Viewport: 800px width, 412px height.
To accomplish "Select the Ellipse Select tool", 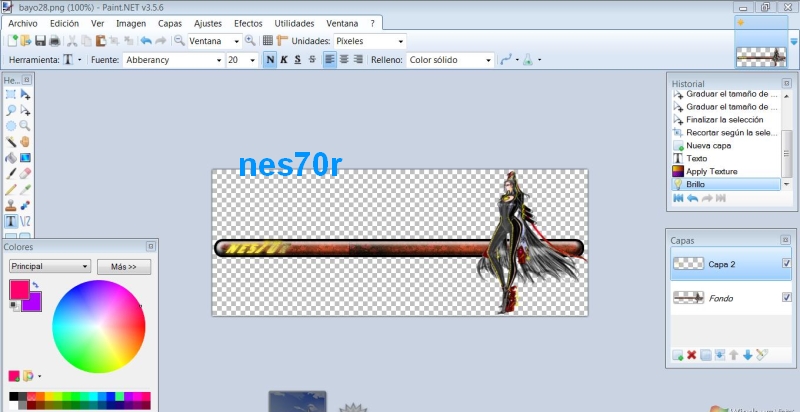I will pos(11,126).
